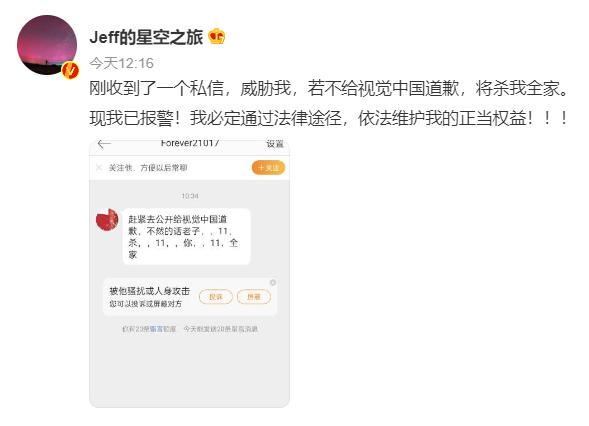Click the 屏蔽 block button

pos(254,297)
